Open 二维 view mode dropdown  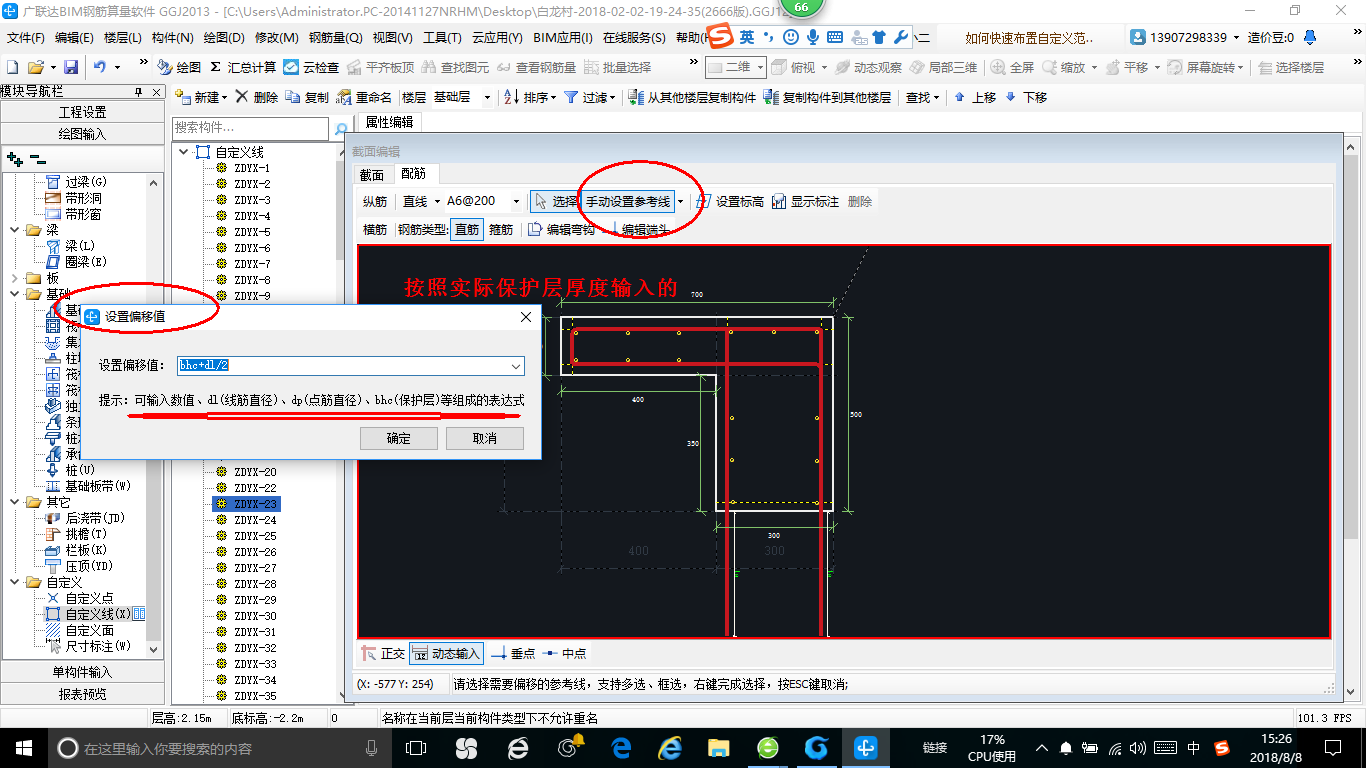pyautogui.click(x=759, y=67)
